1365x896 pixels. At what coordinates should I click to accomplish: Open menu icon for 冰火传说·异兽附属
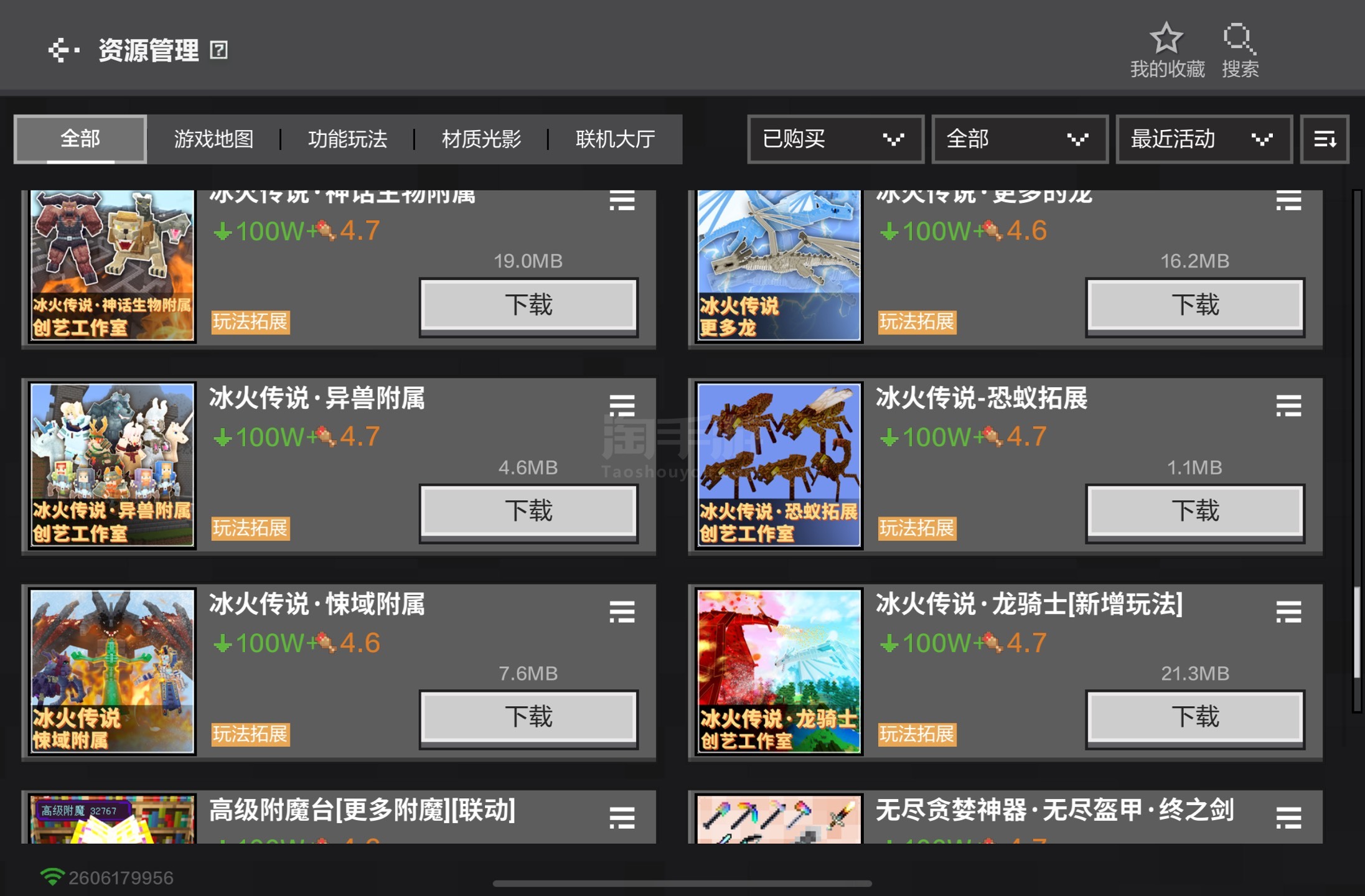(621, 406)
